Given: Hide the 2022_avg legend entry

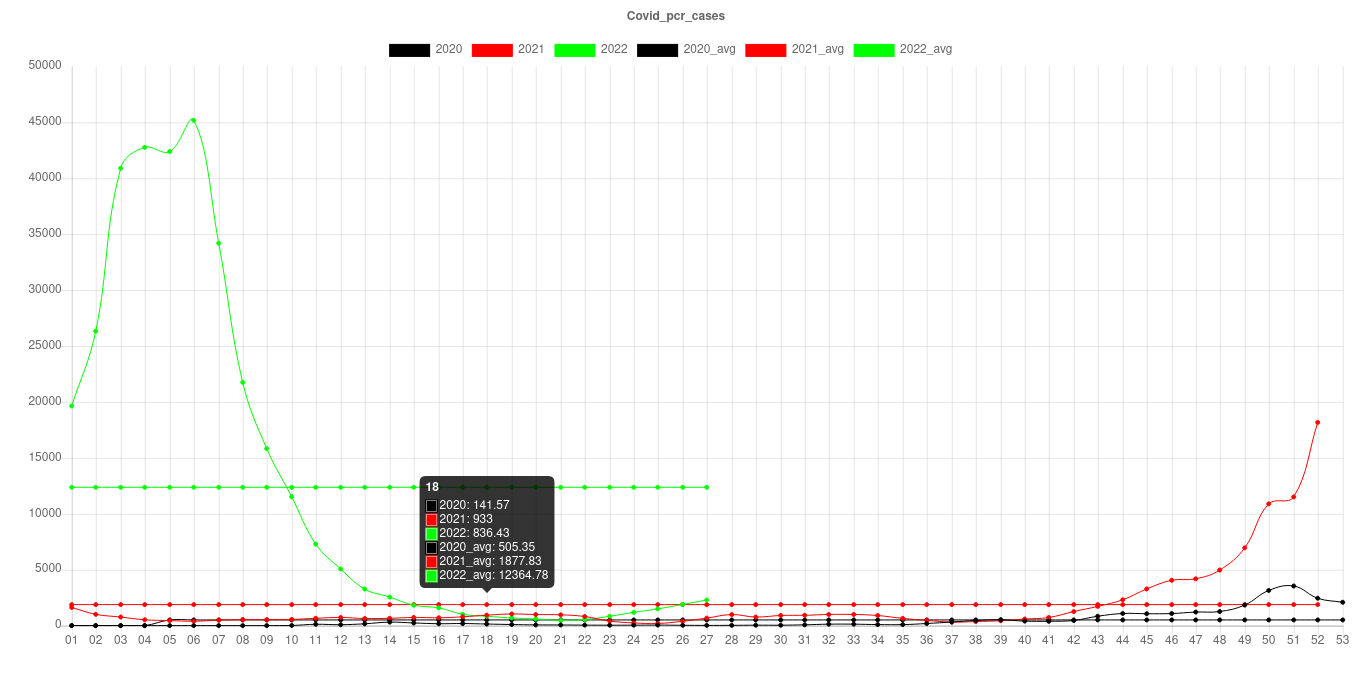Looking at the screenshot, I should click(x=925, y=49).
